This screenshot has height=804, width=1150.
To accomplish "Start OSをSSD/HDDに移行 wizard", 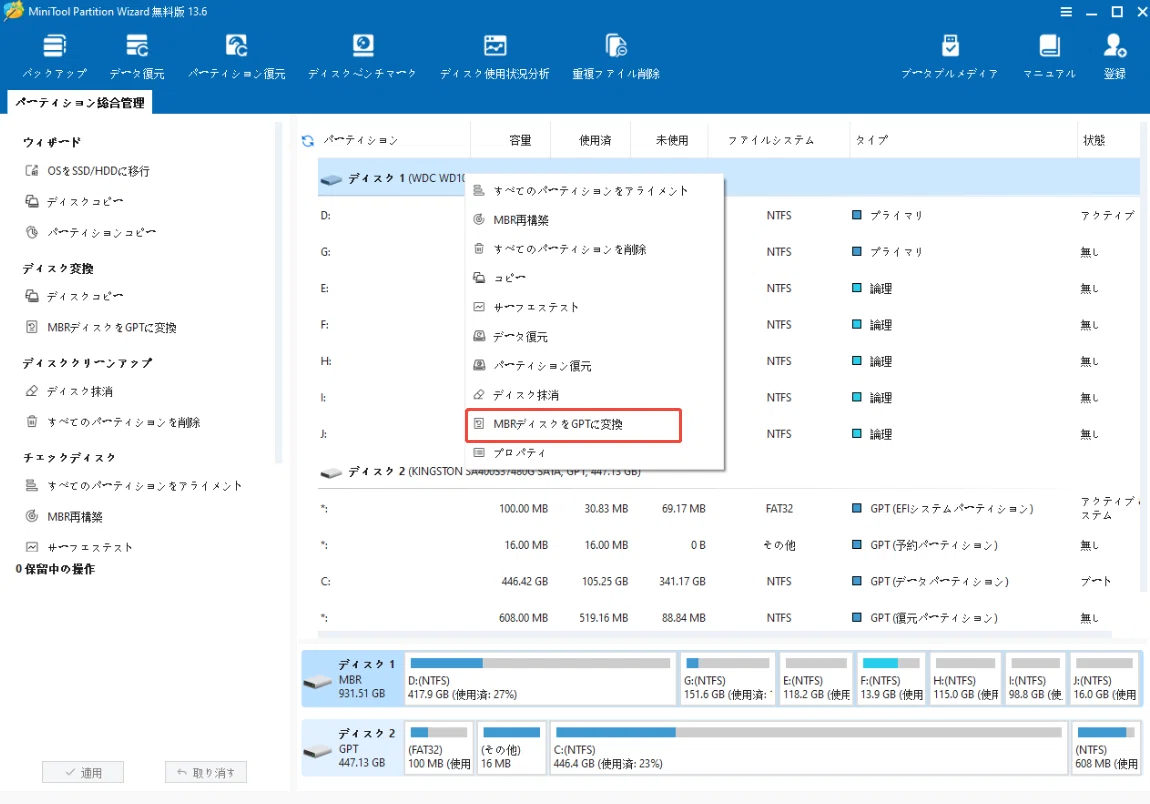I will tap(88, 171).
